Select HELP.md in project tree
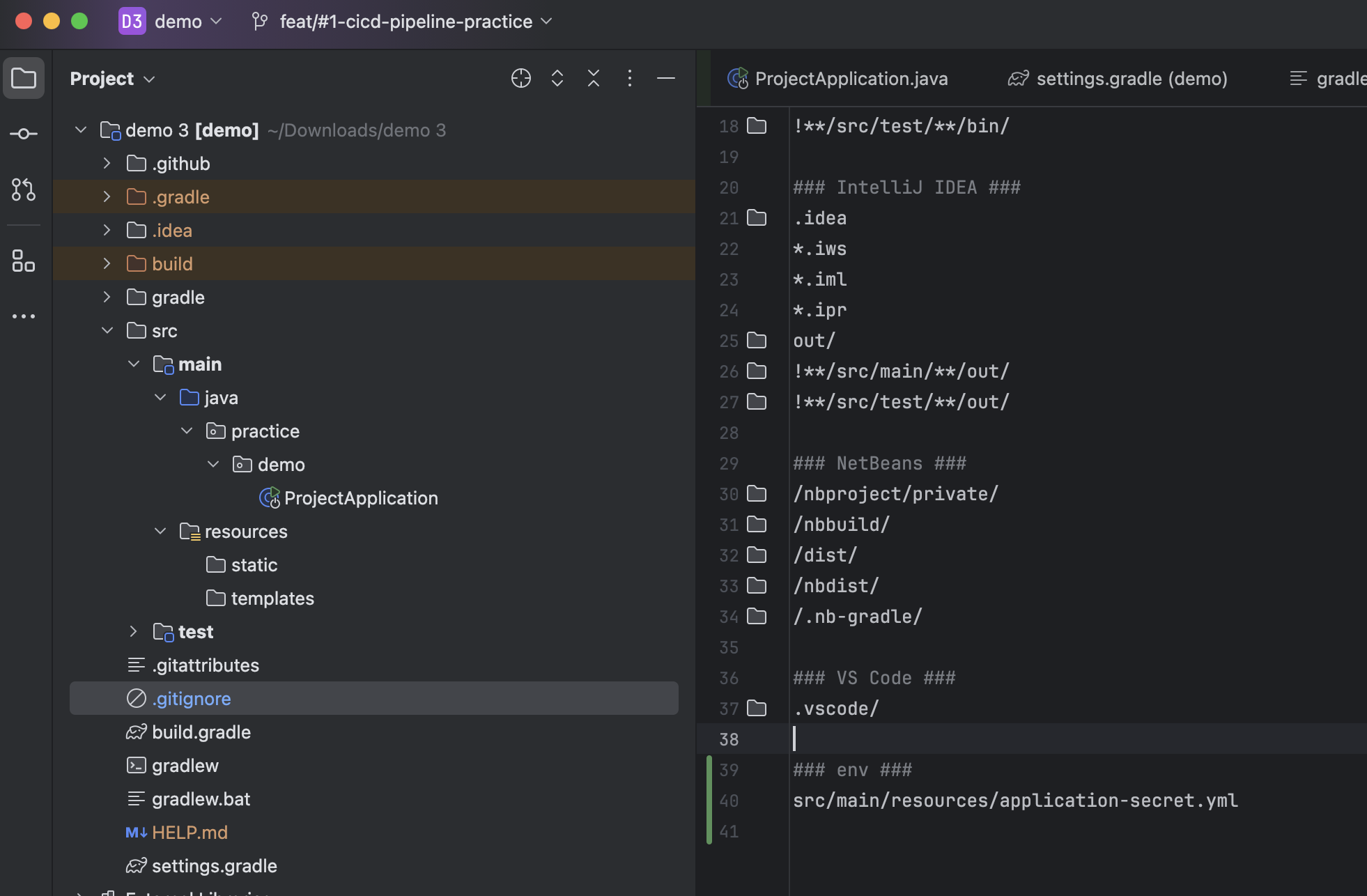The image size is (1367, 896). click(x=190, y=833)
